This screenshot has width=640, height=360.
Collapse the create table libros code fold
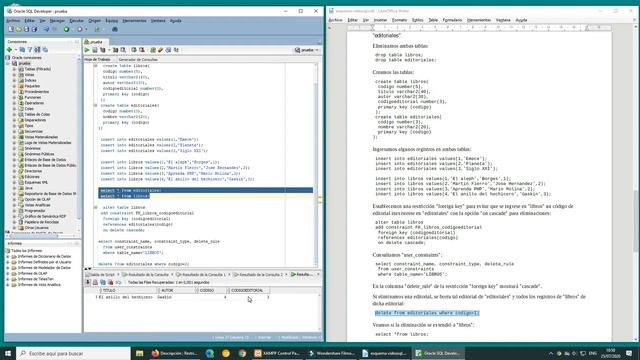[96, 66]
